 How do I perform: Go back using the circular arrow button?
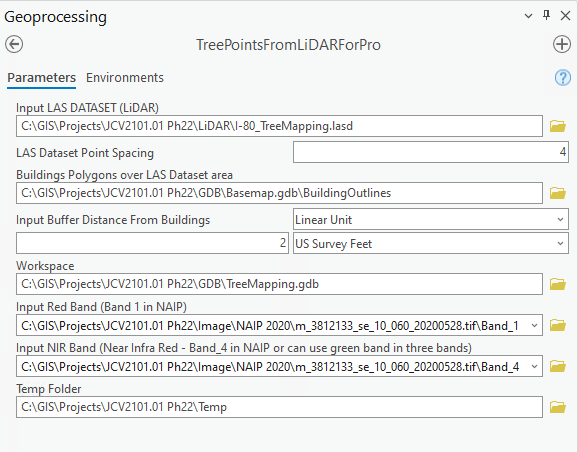(x=14, y=44)
